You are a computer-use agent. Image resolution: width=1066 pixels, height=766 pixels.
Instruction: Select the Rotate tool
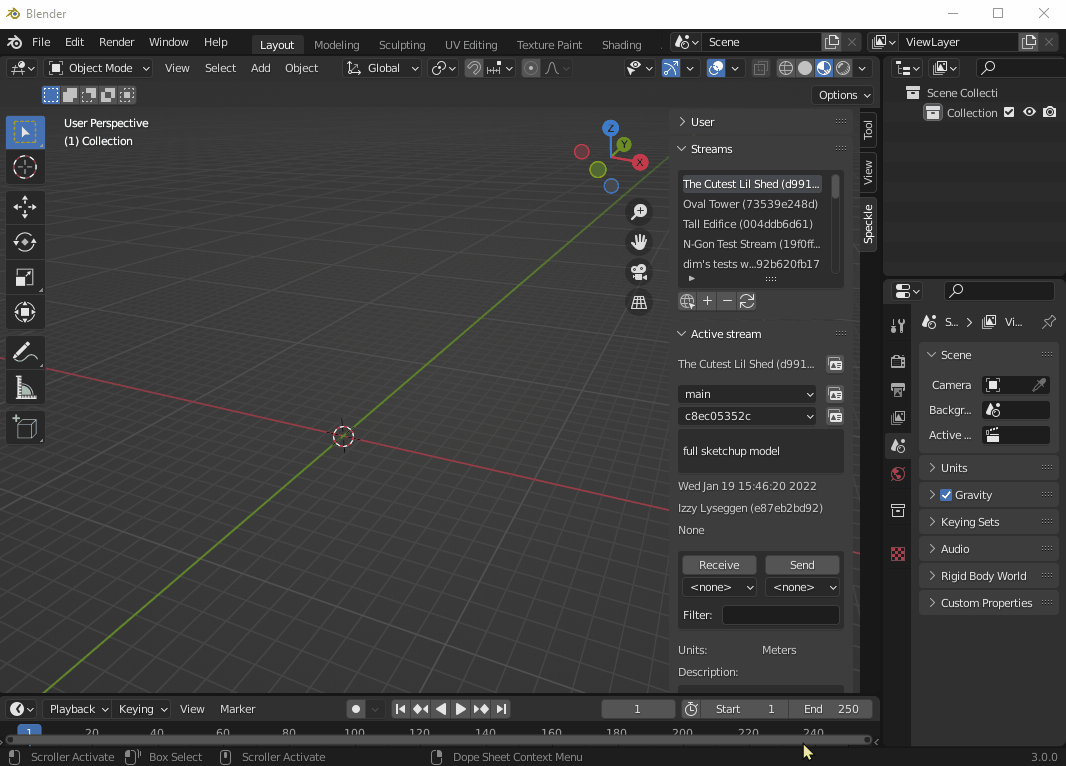(x=25, y=242)
